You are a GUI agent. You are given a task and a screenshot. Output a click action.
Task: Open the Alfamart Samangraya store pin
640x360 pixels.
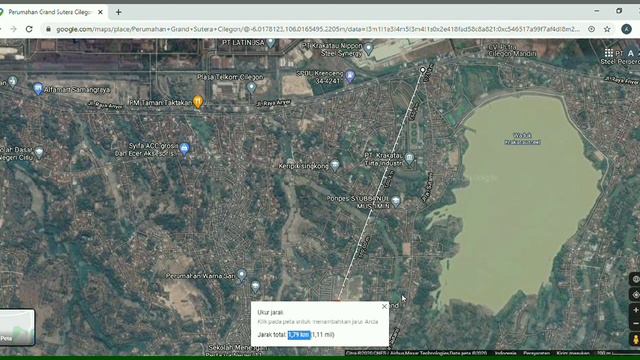point(38,88)
